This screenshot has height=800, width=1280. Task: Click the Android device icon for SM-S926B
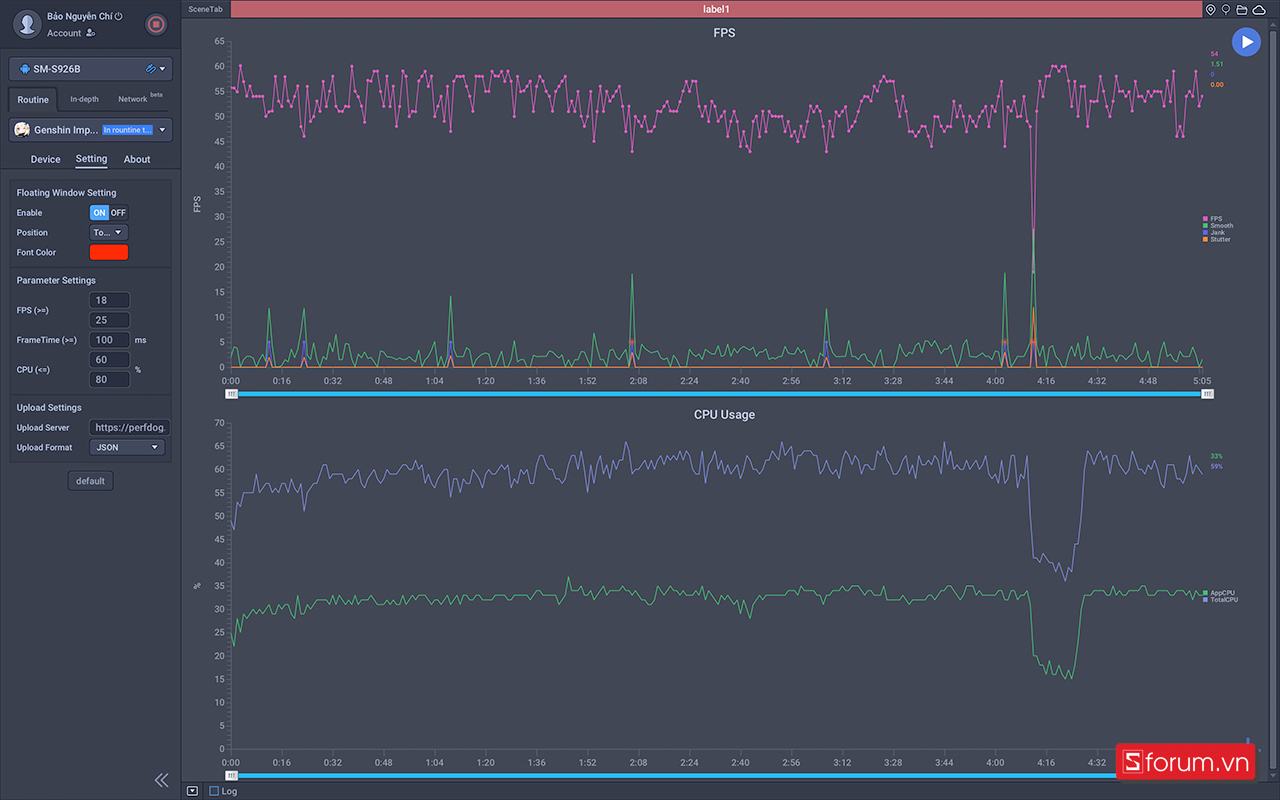[x=25, y=69]
